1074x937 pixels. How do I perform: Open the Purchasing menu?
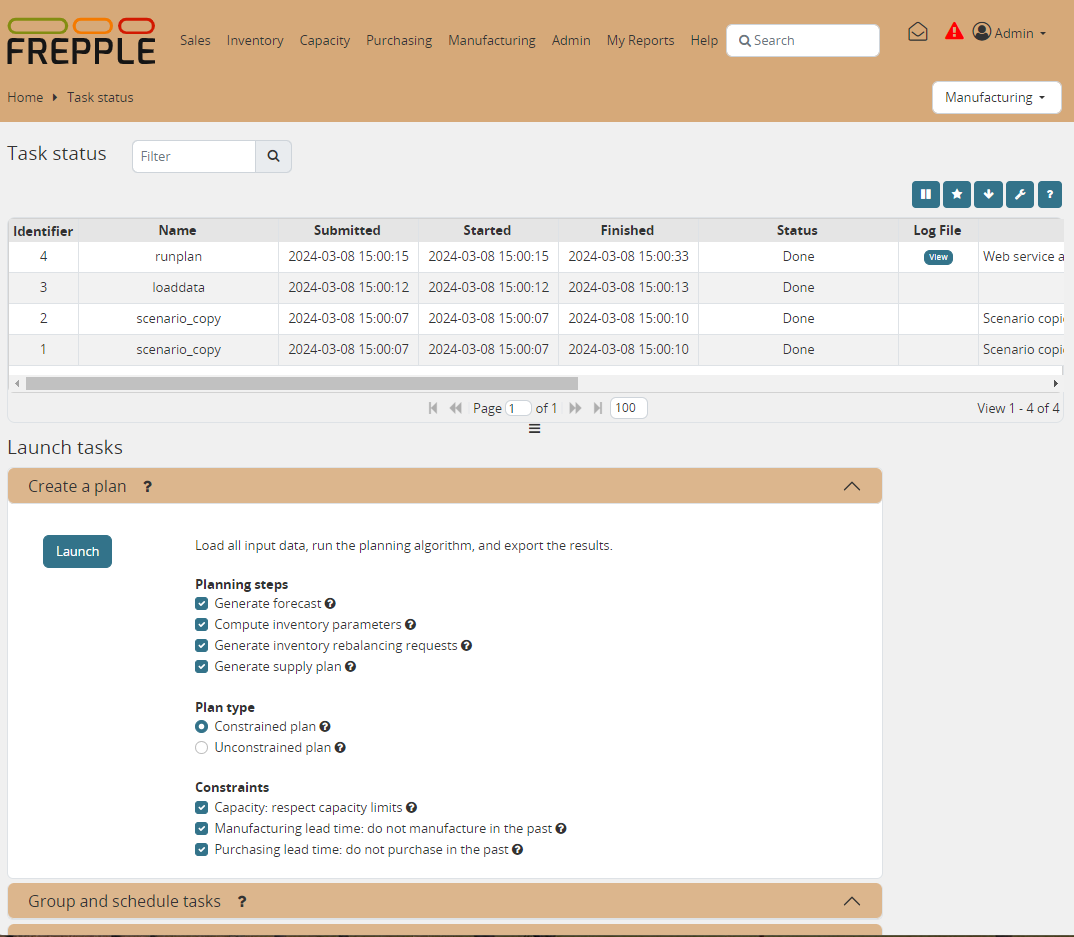pyautogui.click(x=399, y=41)
